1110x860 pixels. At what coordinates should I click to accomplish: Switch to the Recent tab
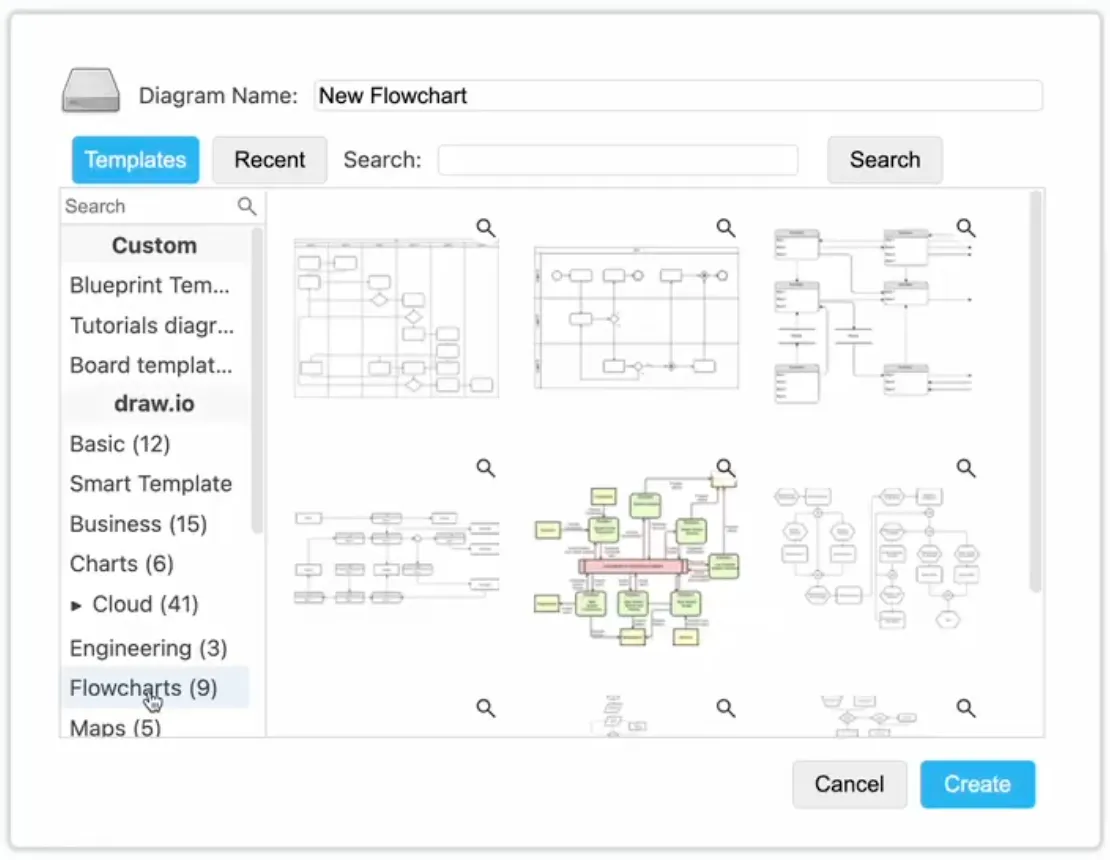(269, 160)
